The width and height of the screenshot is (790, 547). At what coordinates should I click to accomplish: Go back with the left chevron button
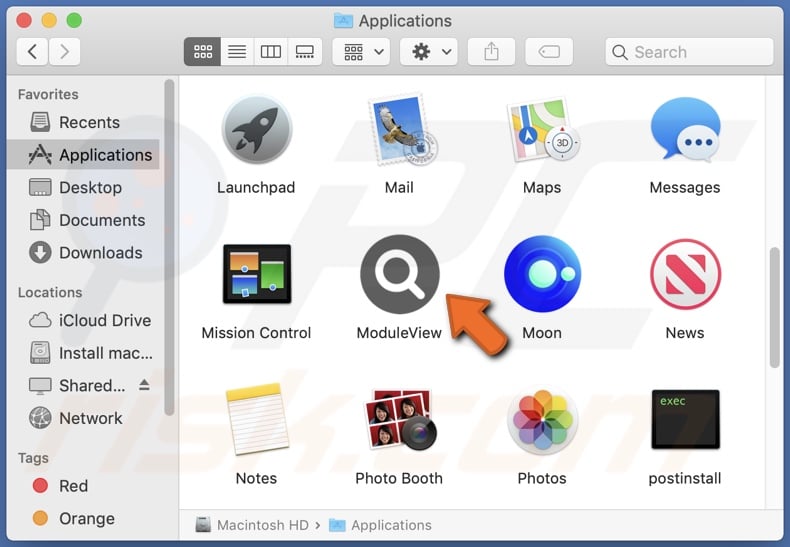coord(33,51)
